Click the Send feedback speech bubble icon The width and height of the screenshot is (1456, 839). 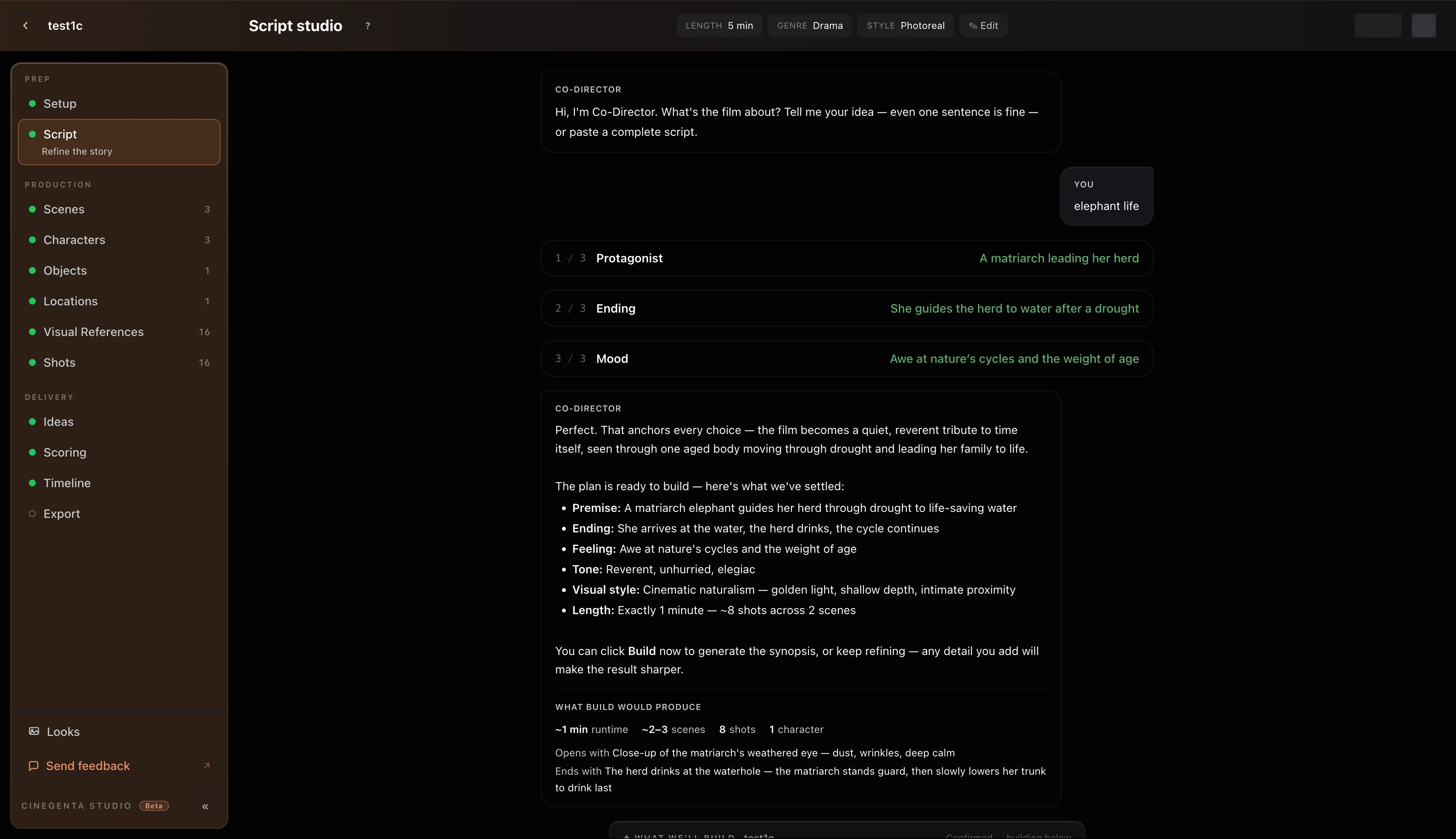pyautogui.click(x=33, y=766)
